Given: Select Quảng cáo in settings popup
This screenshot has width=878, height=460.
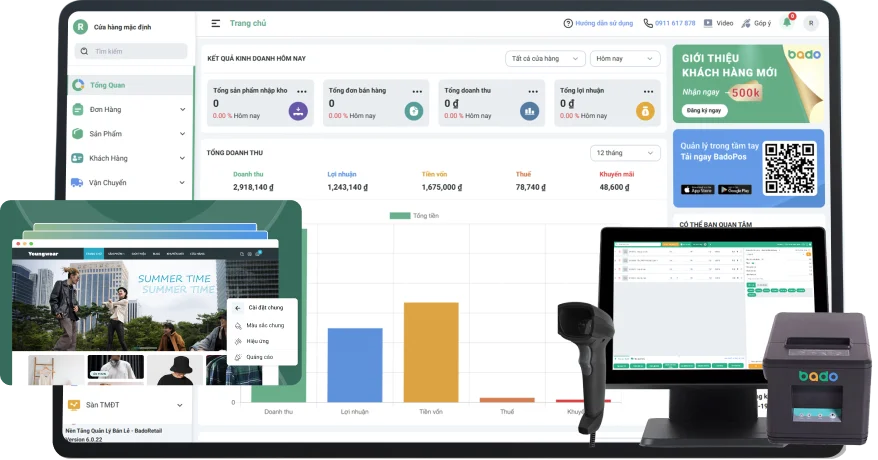Looking at the screenshot, I should coord(262,357).
